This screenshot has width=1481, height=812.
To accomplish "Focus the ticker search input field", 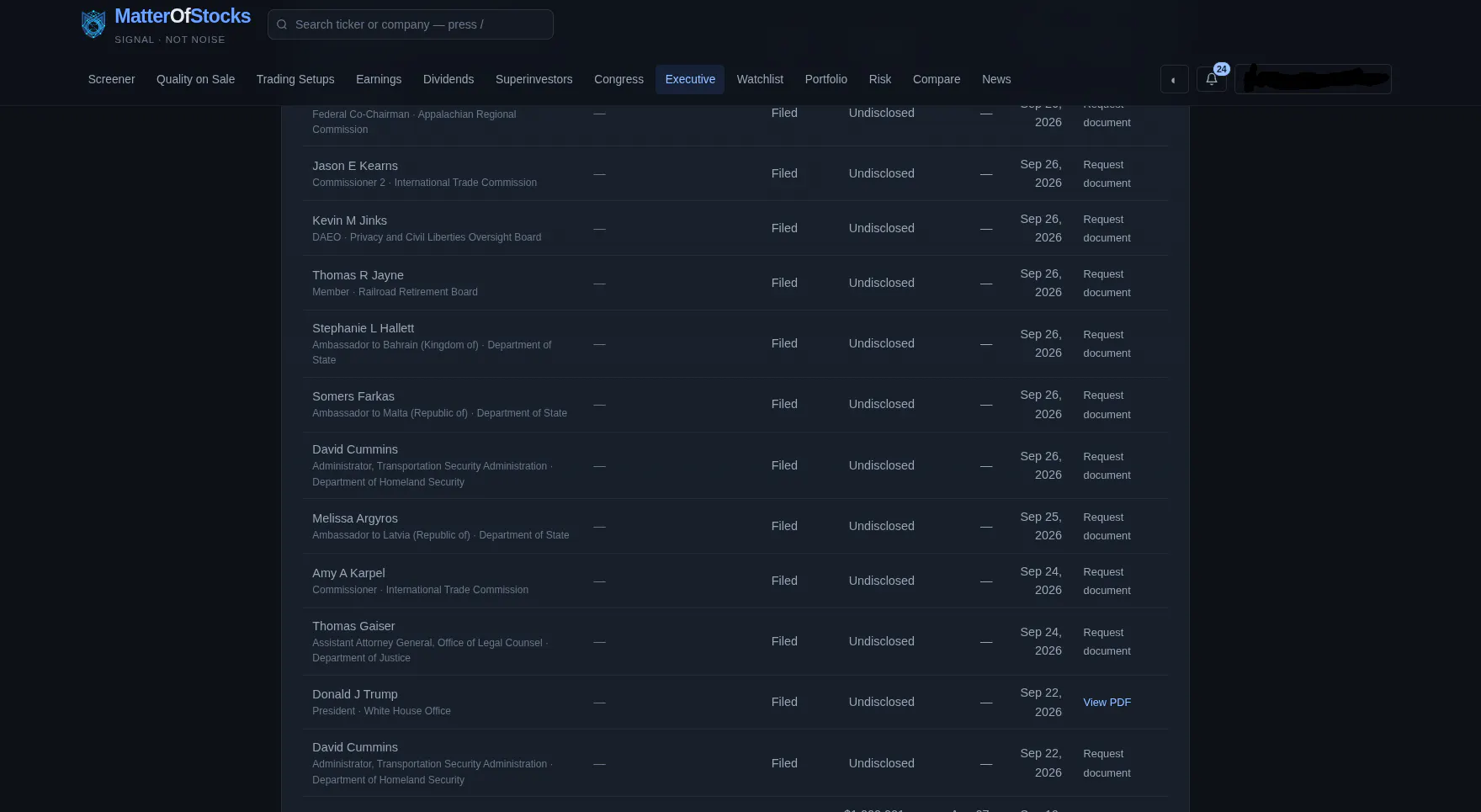I will coord(411,24).
